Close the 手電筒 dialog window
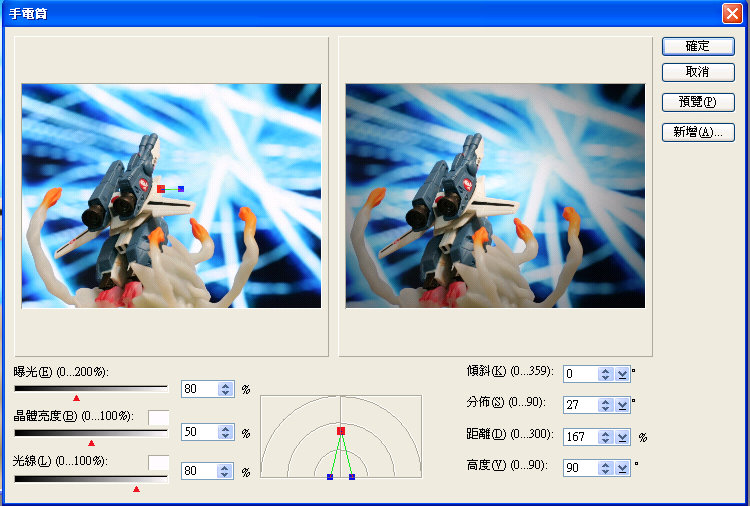Viewport: 750px width, 506px height. click(732, 13)
